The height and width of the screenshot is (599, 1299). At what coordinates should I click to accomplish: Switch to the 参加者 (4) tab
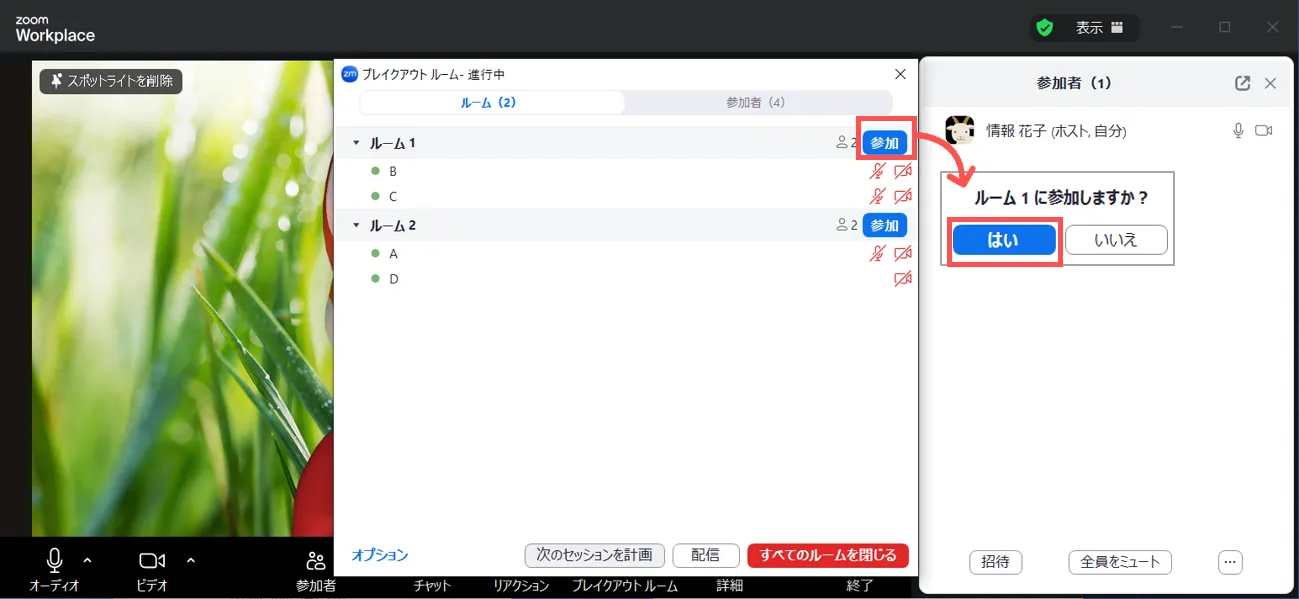pos(755,103)
